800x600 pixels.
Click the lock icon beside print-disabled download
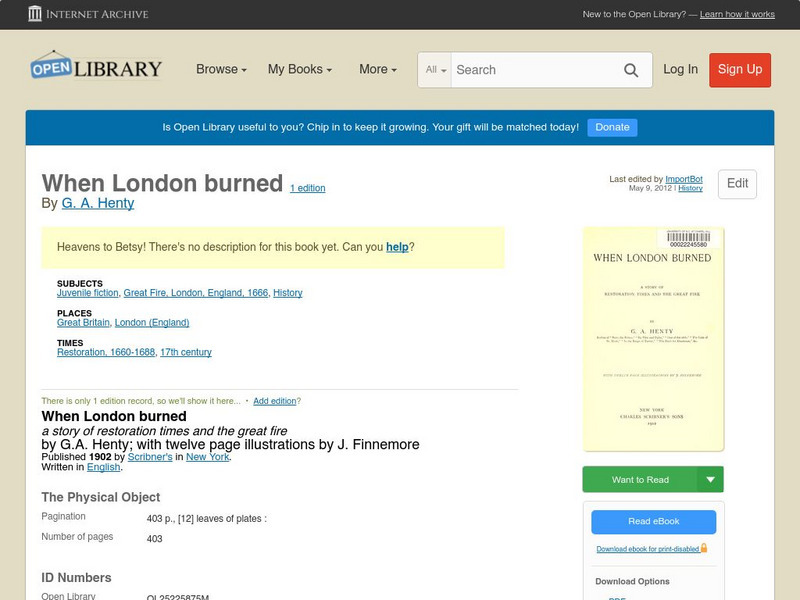coord(702,548)
